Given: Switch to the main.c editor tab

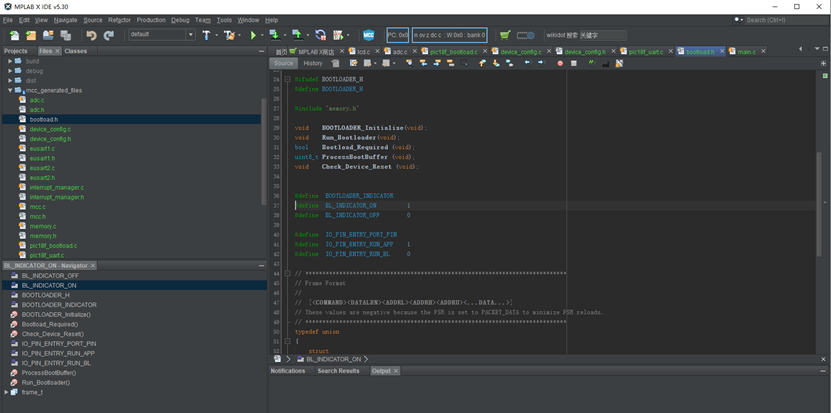Looking at the screenshot, I should pyautogui.click(x=746, y=51).
